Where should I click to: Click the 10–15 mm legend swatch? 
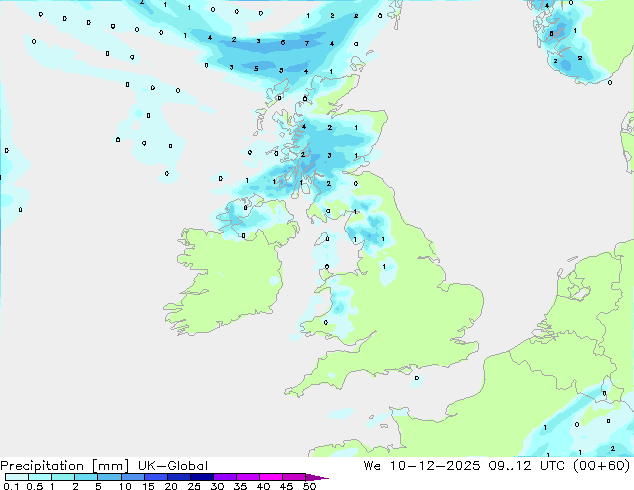pyautogui.click(x=132, y=477)
